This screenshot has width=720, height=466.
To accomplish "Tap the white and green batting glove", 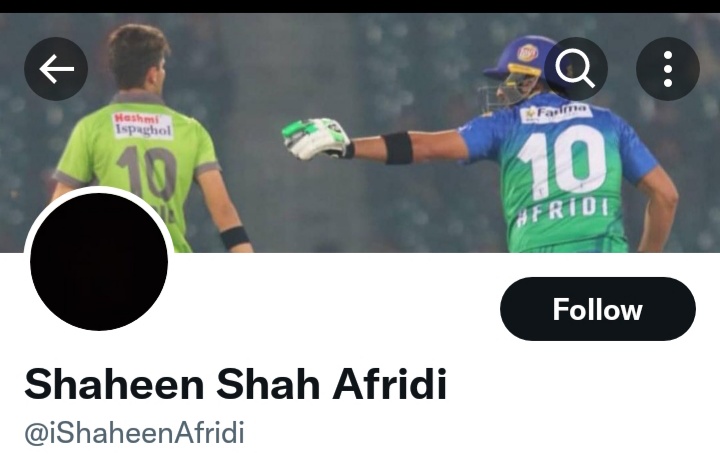I will (316, 138).
